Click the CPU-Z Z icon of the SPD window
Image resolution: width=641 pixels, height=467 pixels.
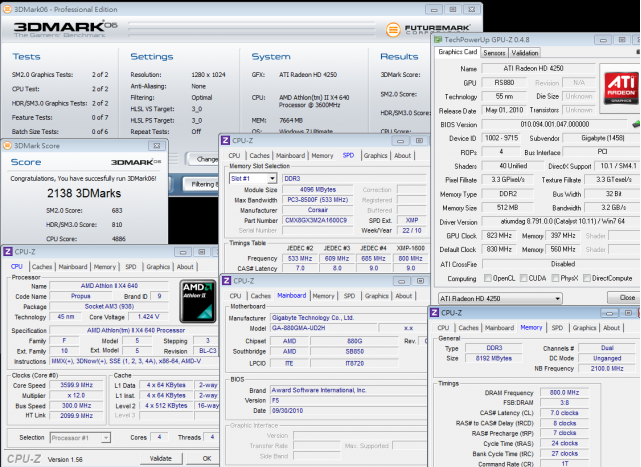(x=226, y=141)
